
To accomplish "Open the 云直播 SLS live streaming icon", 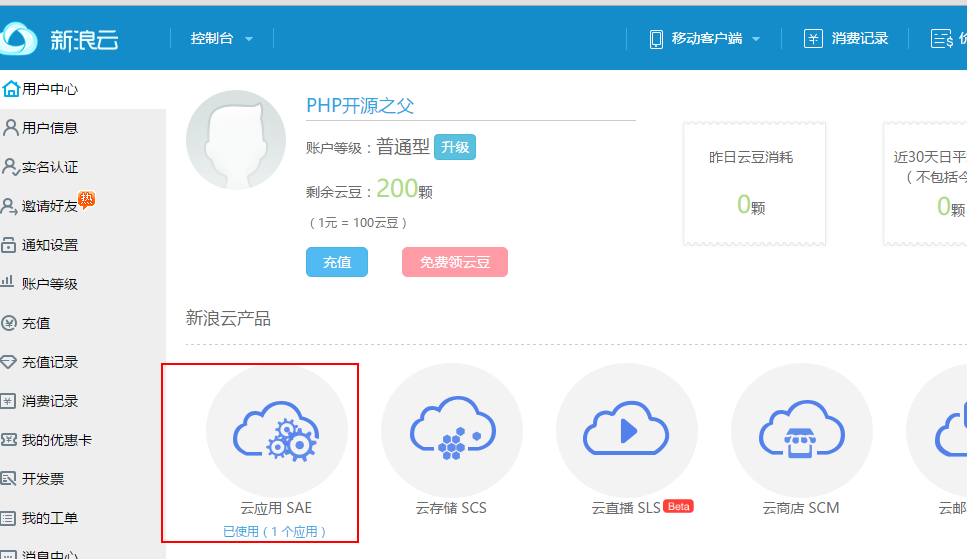I will (x=626, y=433).
